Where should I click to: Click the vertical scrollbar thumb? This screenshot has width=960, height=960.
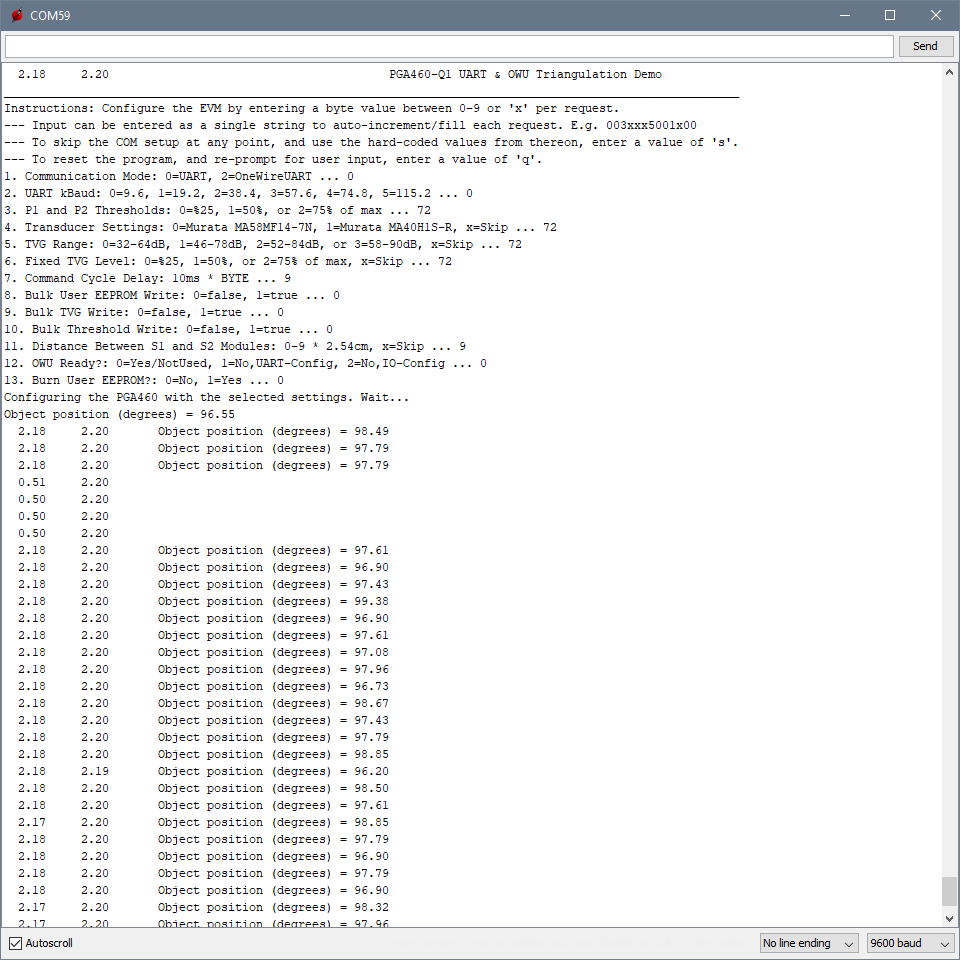pyautogui.click(x=949, y=891)
